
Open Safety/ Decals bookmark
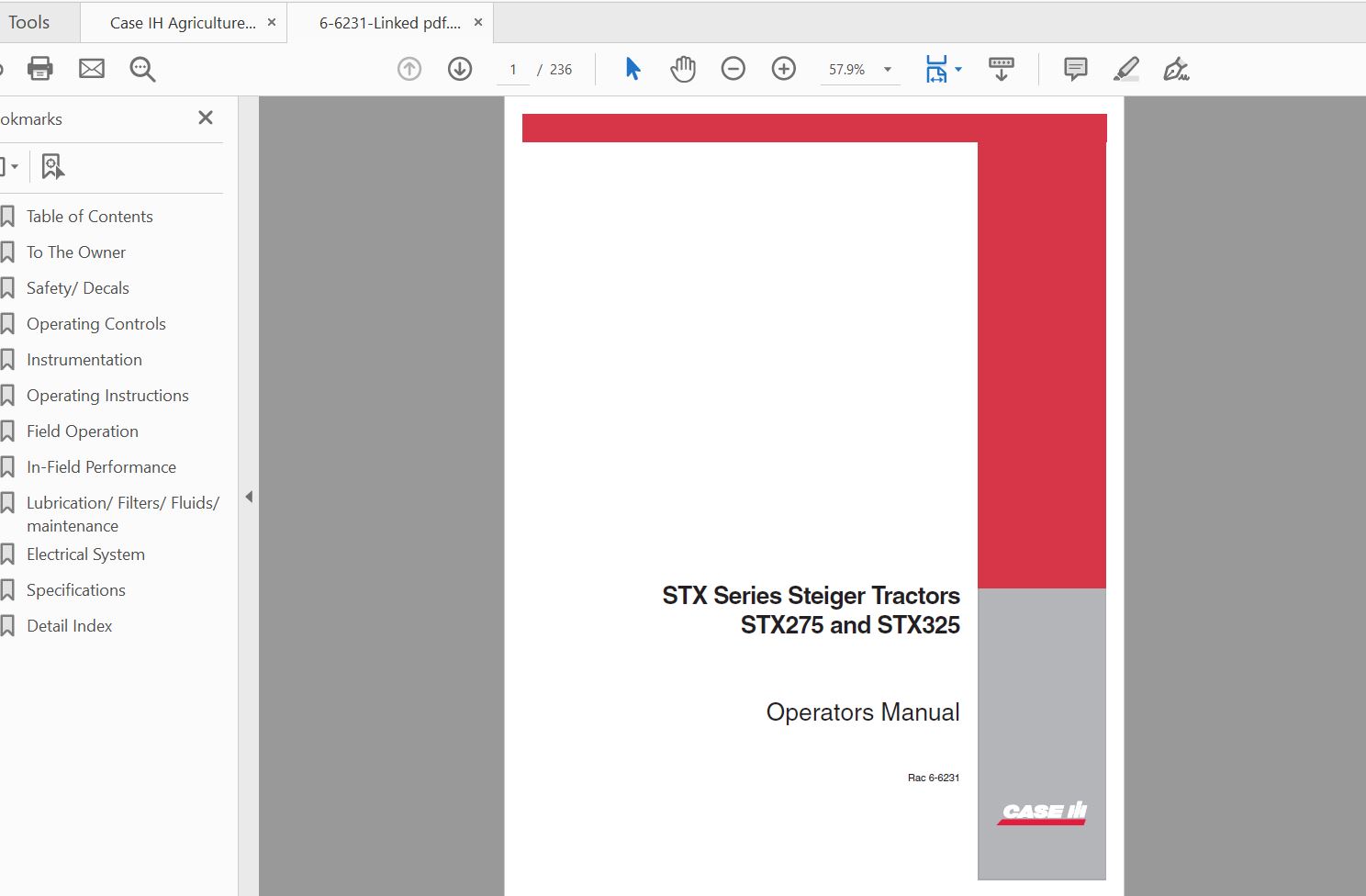tap(78, 288)
